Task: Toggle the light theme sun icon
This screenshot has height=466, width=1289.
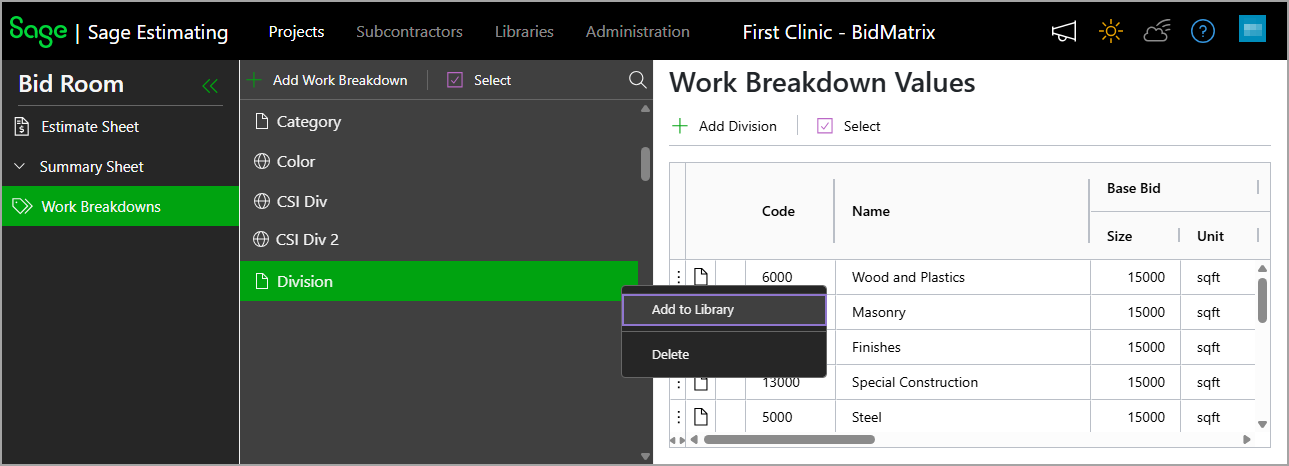Action: 1110,32
